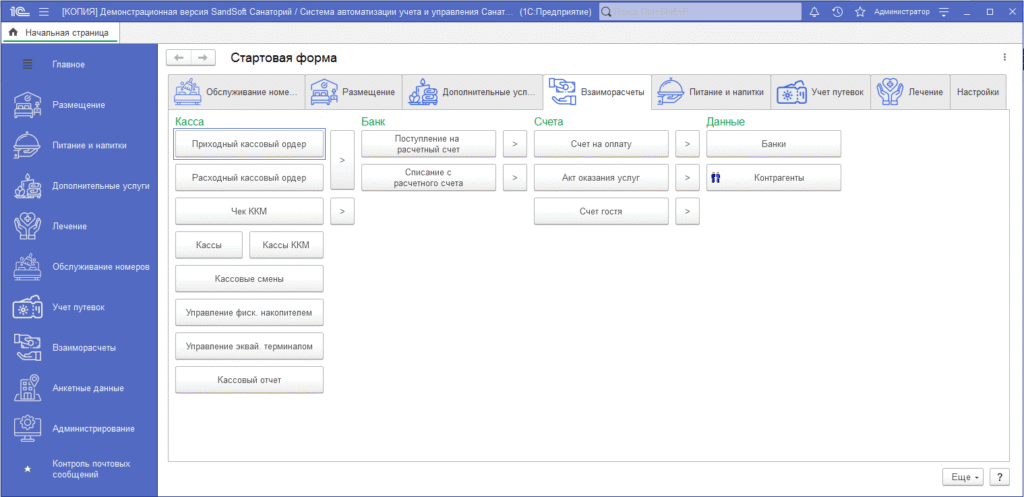Expand arrow beside Счет на оплату
The width and height of the screenshot is (1024, 497).
coord(687,144)
